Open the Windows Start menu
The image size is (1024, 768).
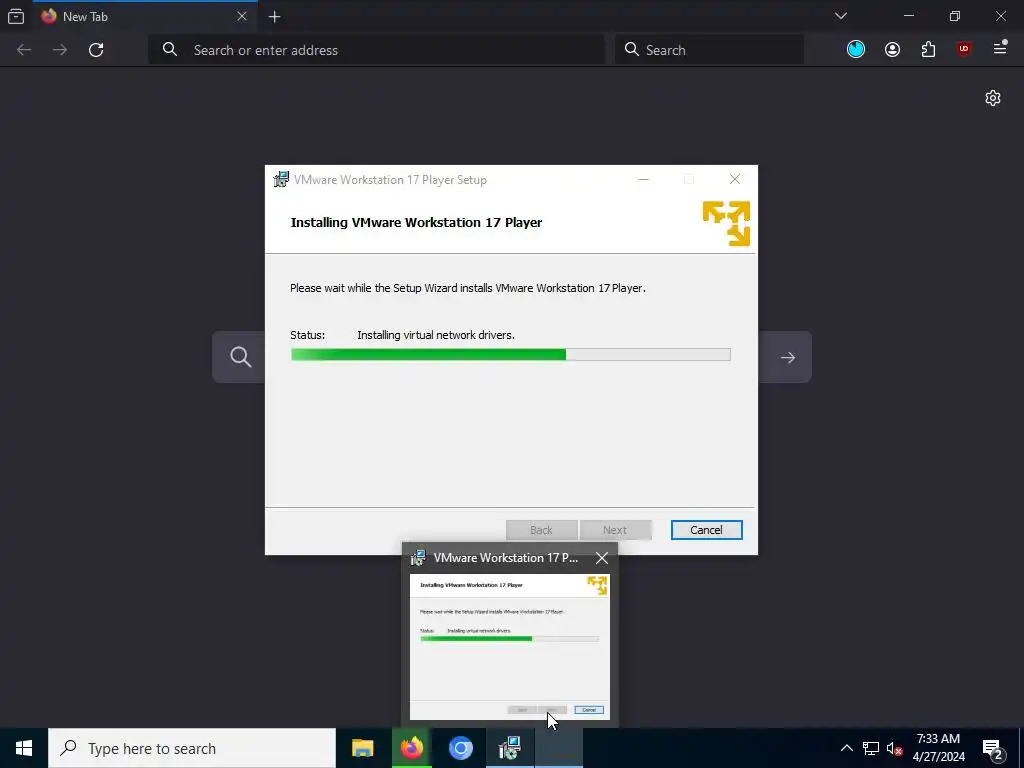coord(24,748)
